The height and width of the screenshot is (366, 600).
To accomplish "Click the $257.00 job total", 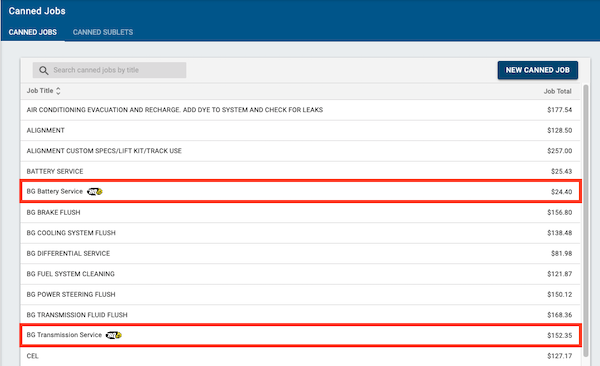I will [x=559, y=151].
